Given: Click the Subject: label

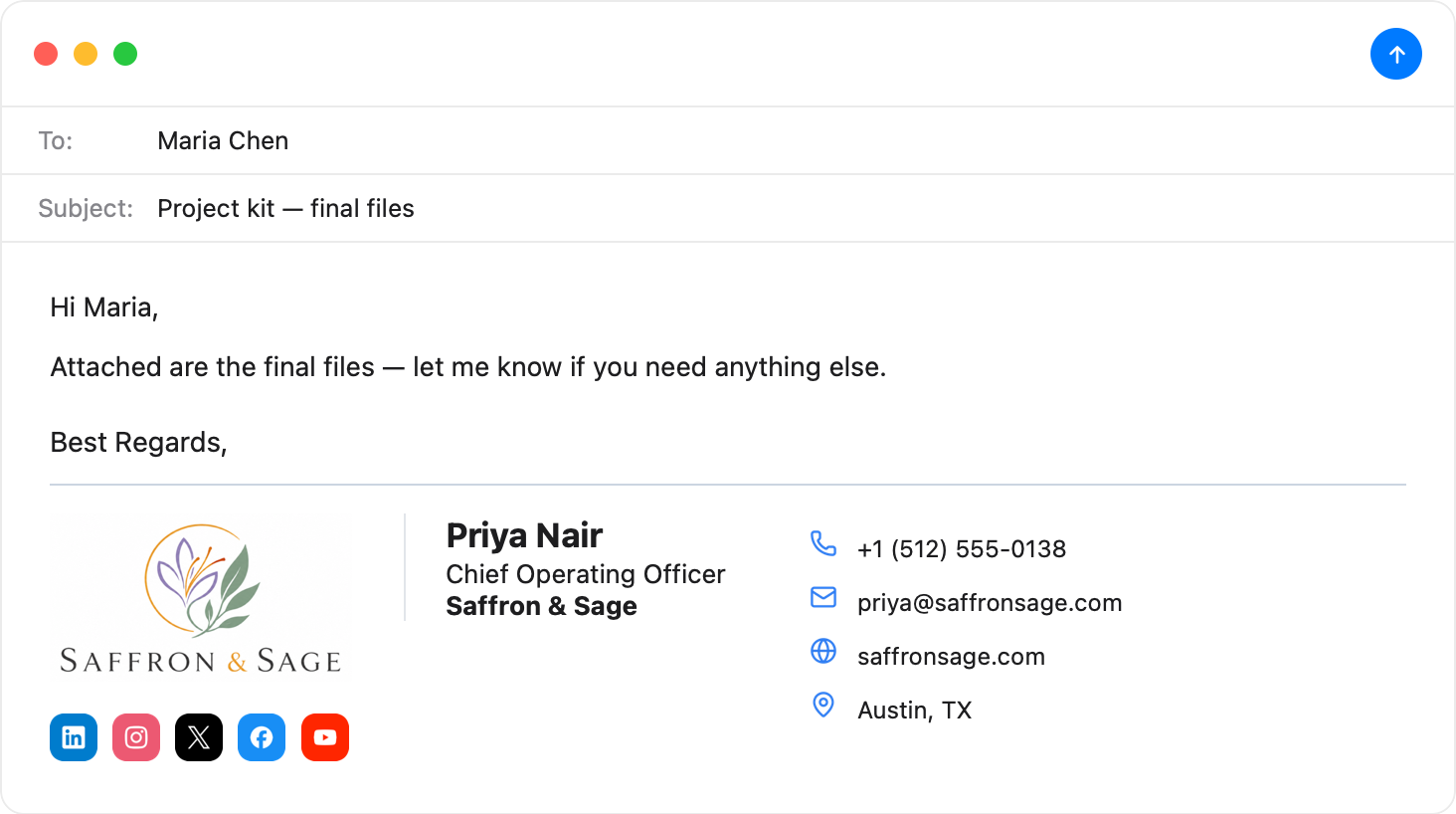Looking at the screenshot, I should click(x=86, y=208).
